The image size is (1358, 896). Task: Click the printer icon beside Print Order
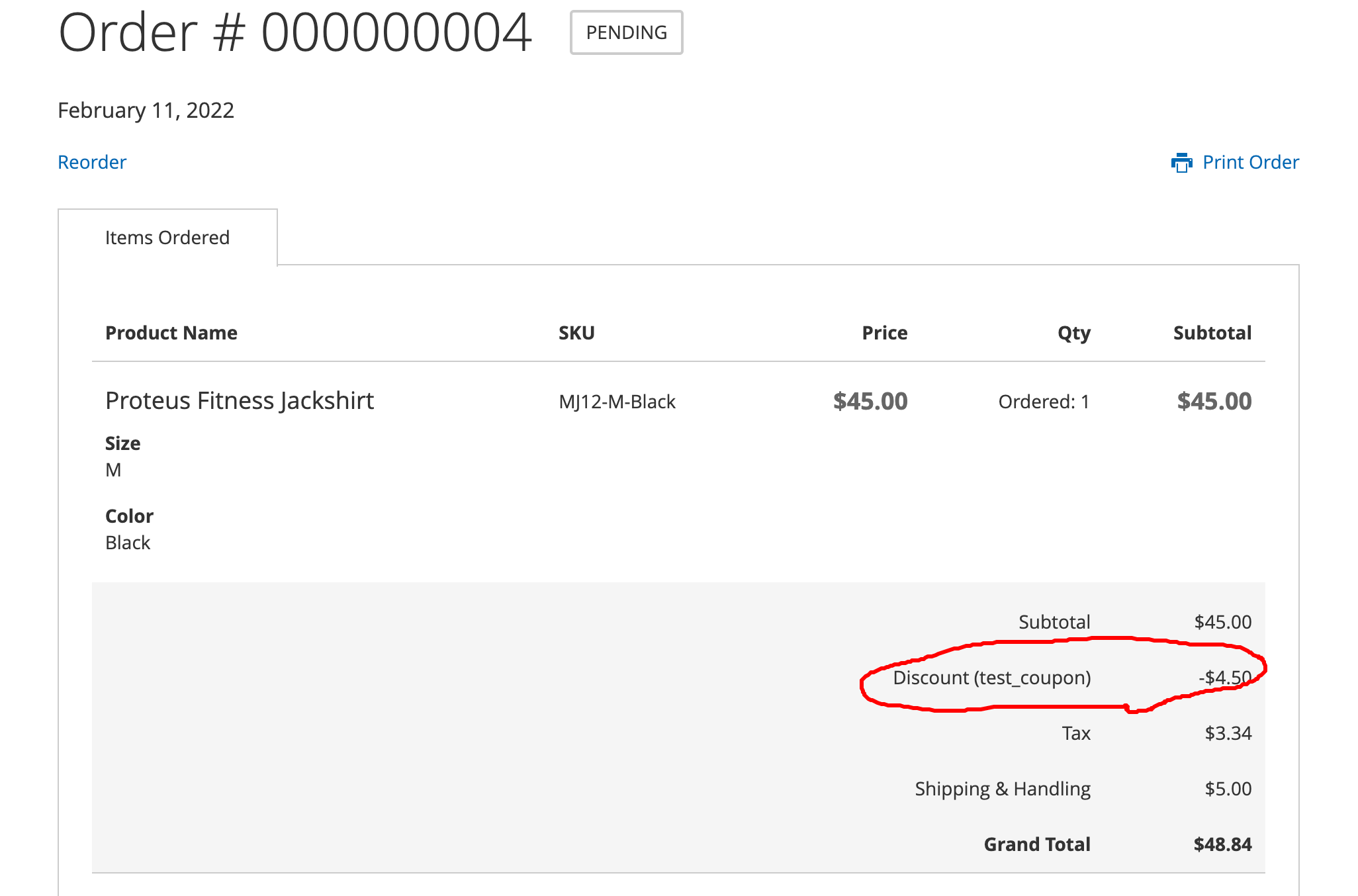[x=1182, y=162]
